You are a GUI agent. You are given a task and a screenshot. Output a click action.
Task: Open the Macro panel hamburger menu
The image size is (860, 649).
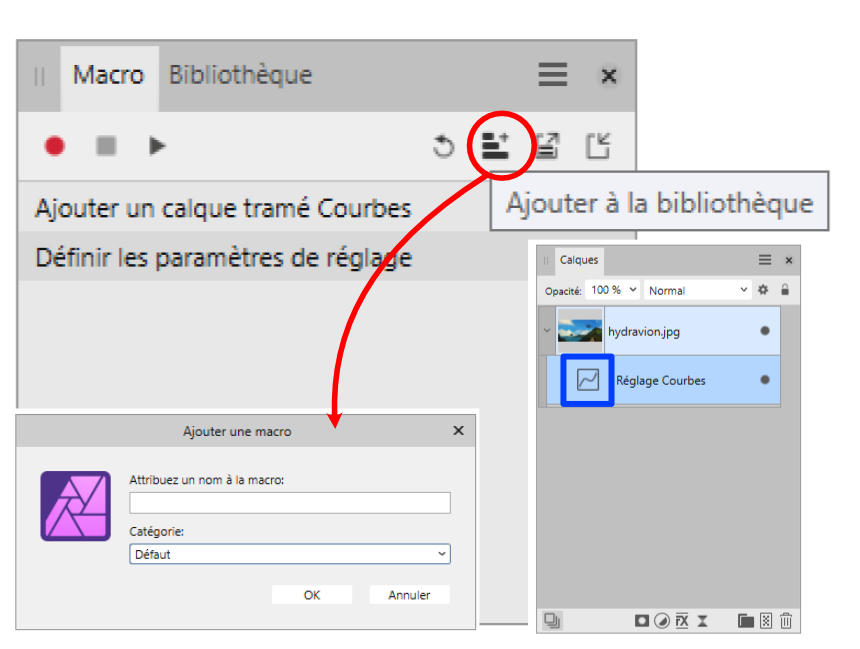point(552,75)
